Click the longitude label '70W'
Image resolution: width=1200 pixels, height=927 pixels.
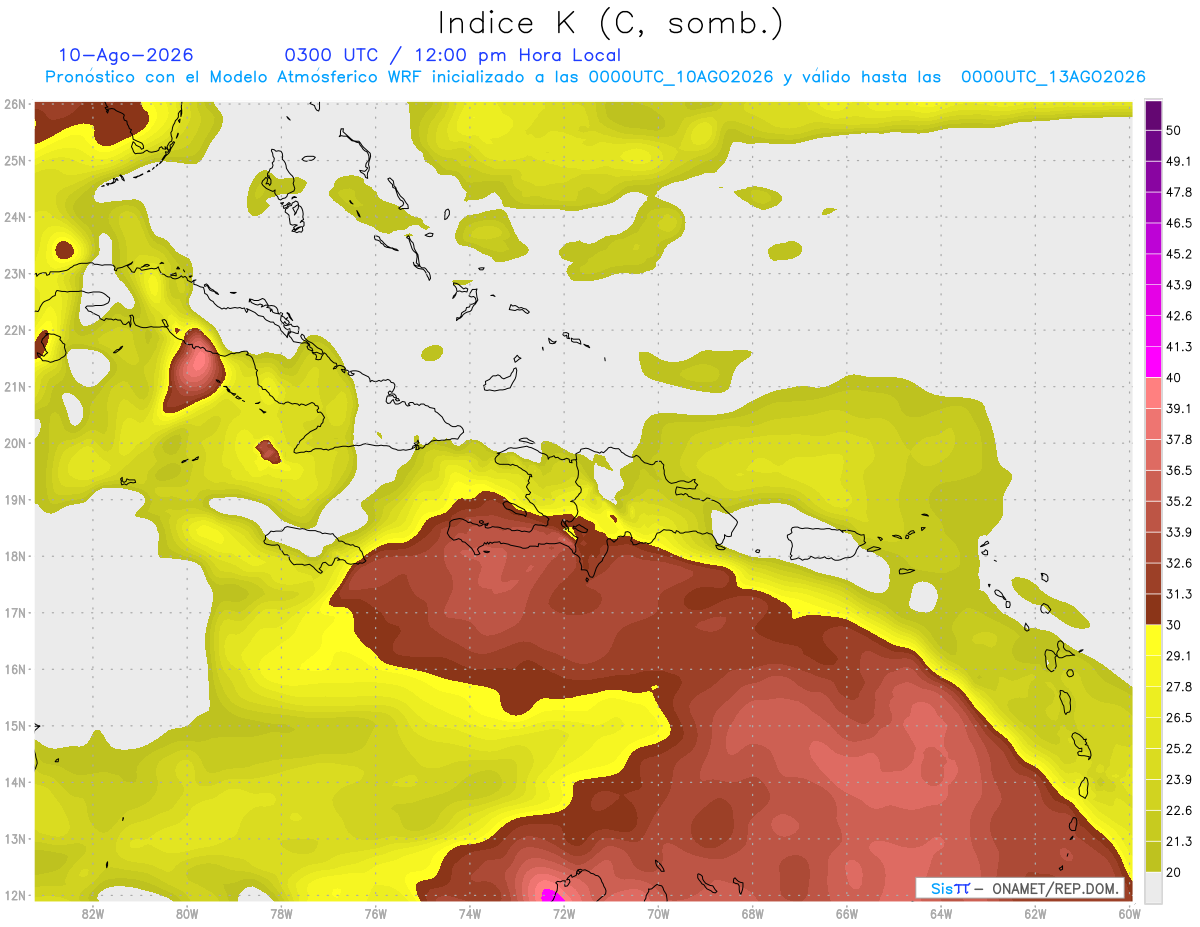pyautogui.click(x=658, y=913)
